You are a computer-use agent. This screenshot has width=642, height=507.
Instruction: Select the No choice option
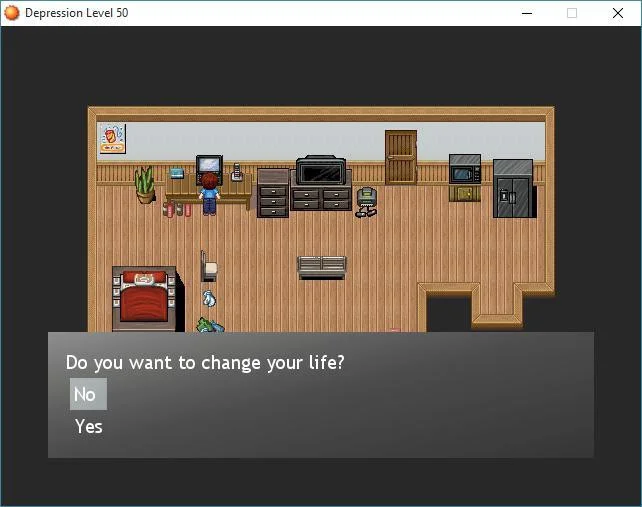[88, 394]
